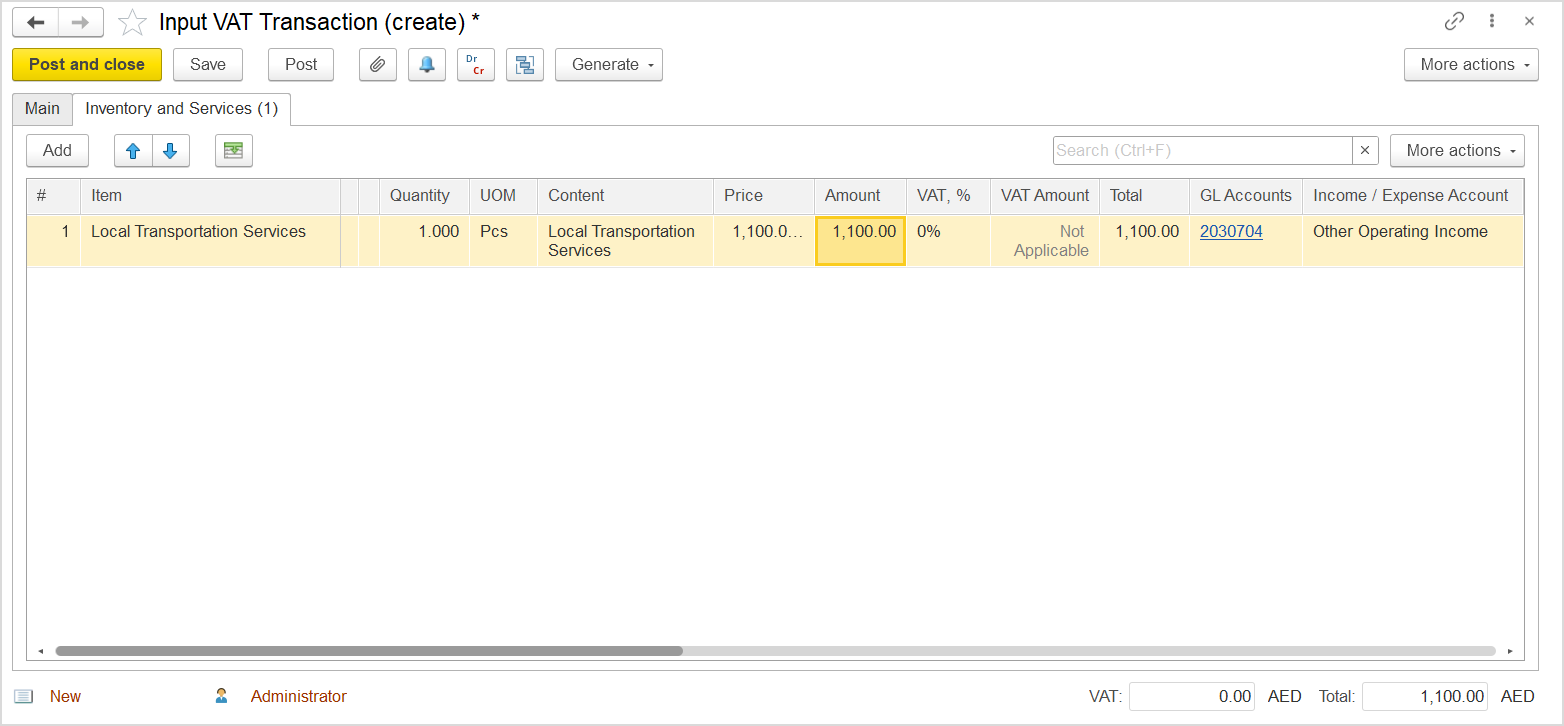Open document structure hierarchy icon
This screenshot has width=1564, height=726.
(x=525, y=65)
